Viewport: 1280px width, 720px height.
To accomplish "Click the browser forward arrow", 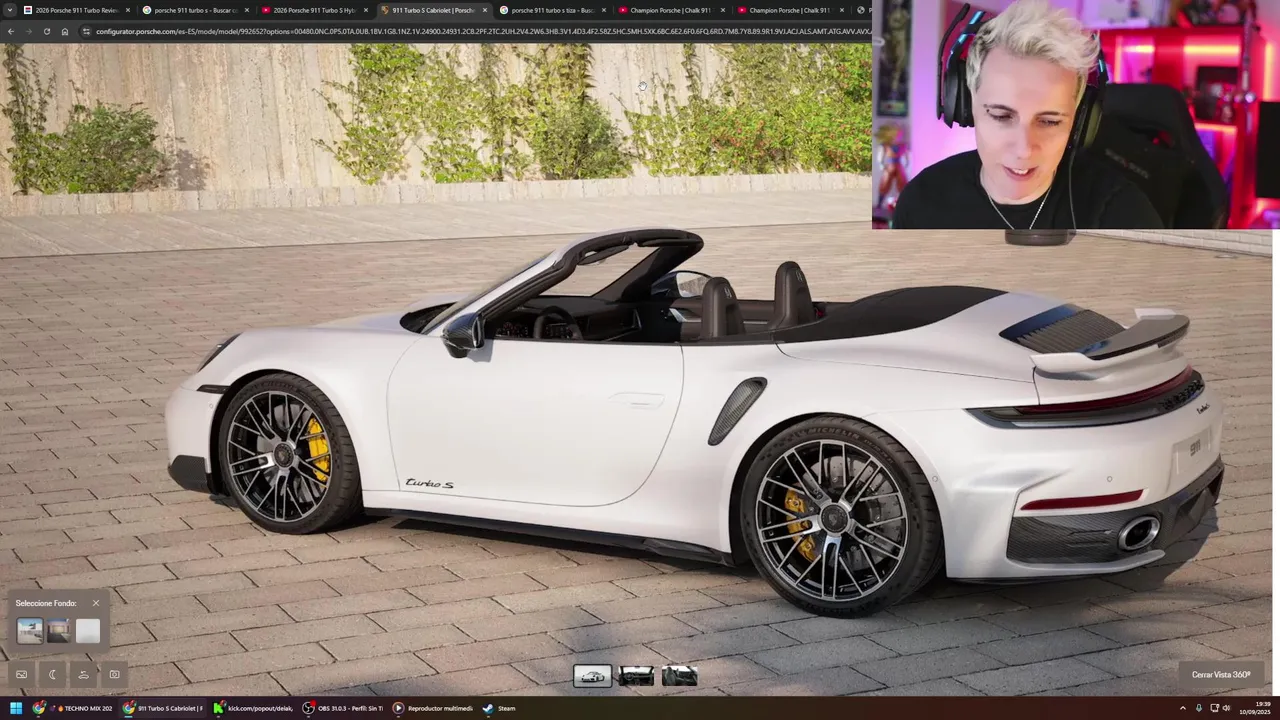I will 28,31.
